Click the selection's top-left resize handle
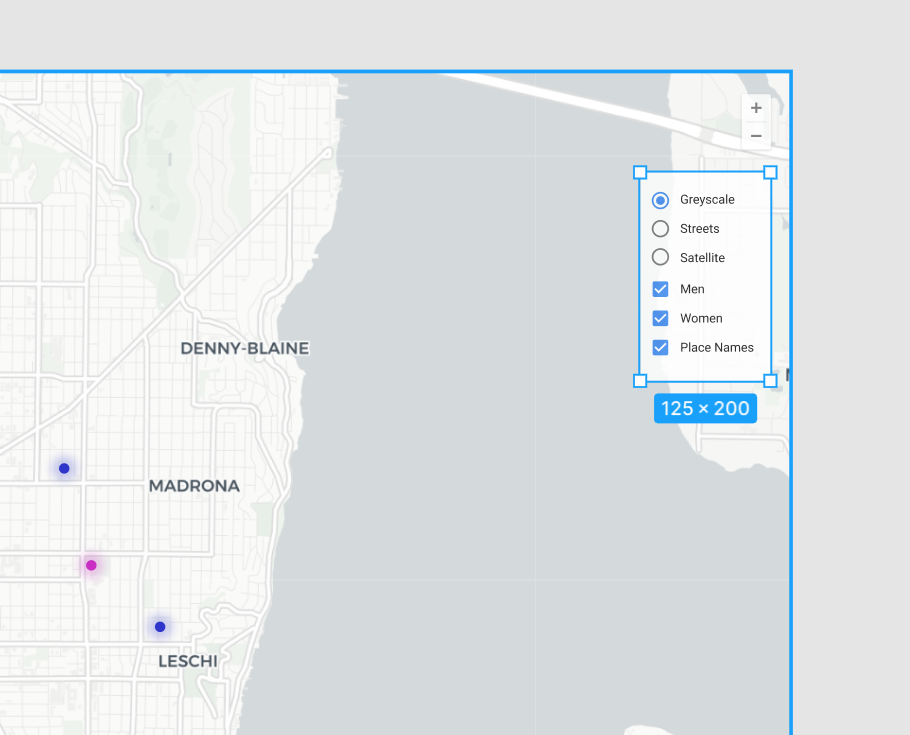 tap(640, 172)
